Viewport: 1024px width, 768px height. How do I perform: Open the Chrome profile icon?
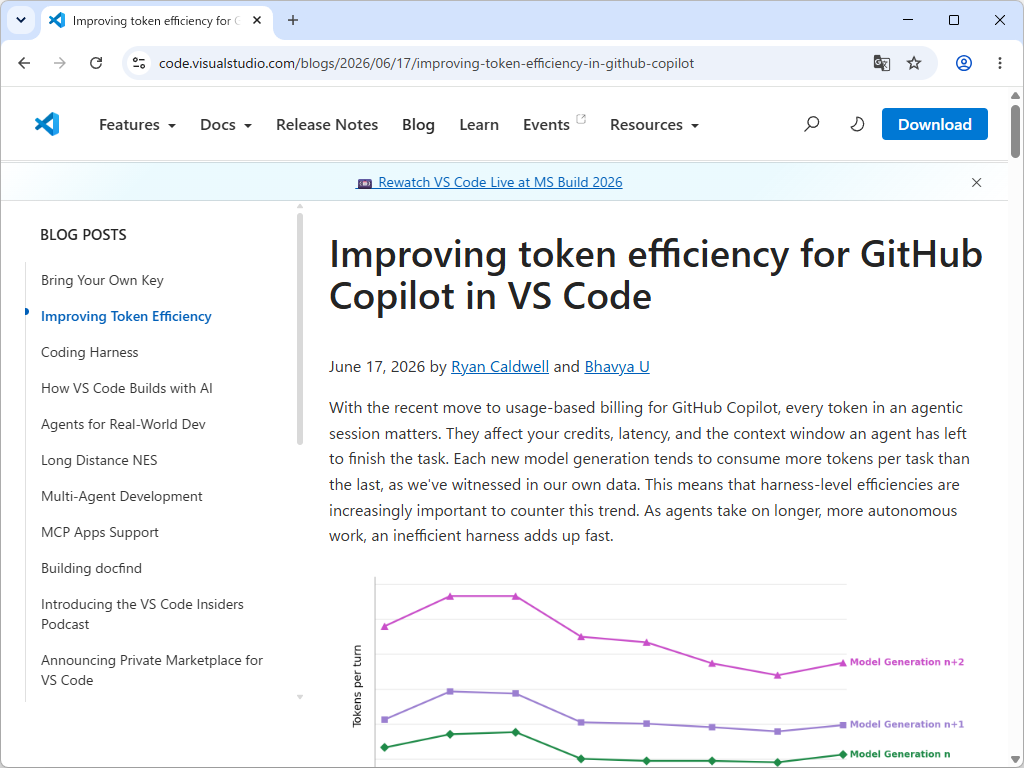[x=964, y=63]
